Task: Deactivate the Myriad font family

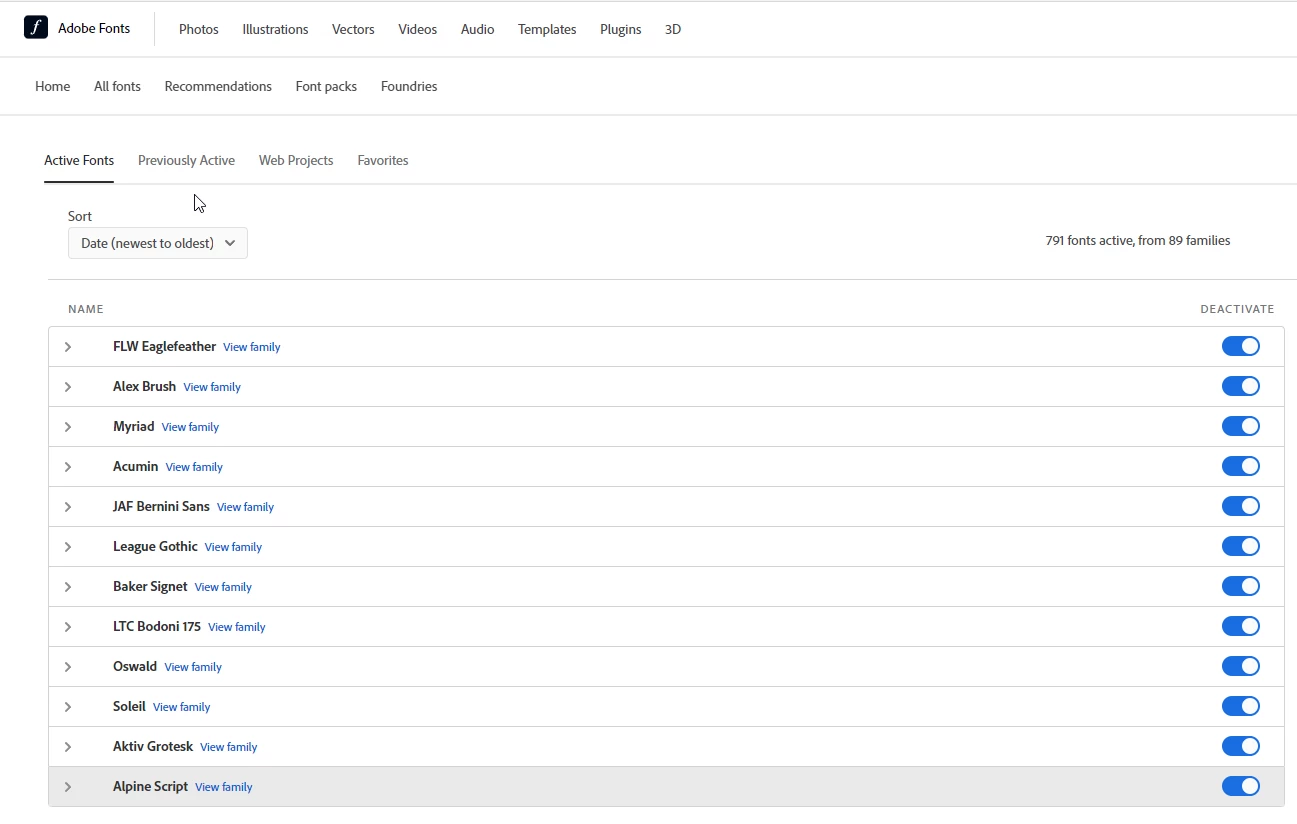Action: pyautogui.click(x=1240, y=426)
